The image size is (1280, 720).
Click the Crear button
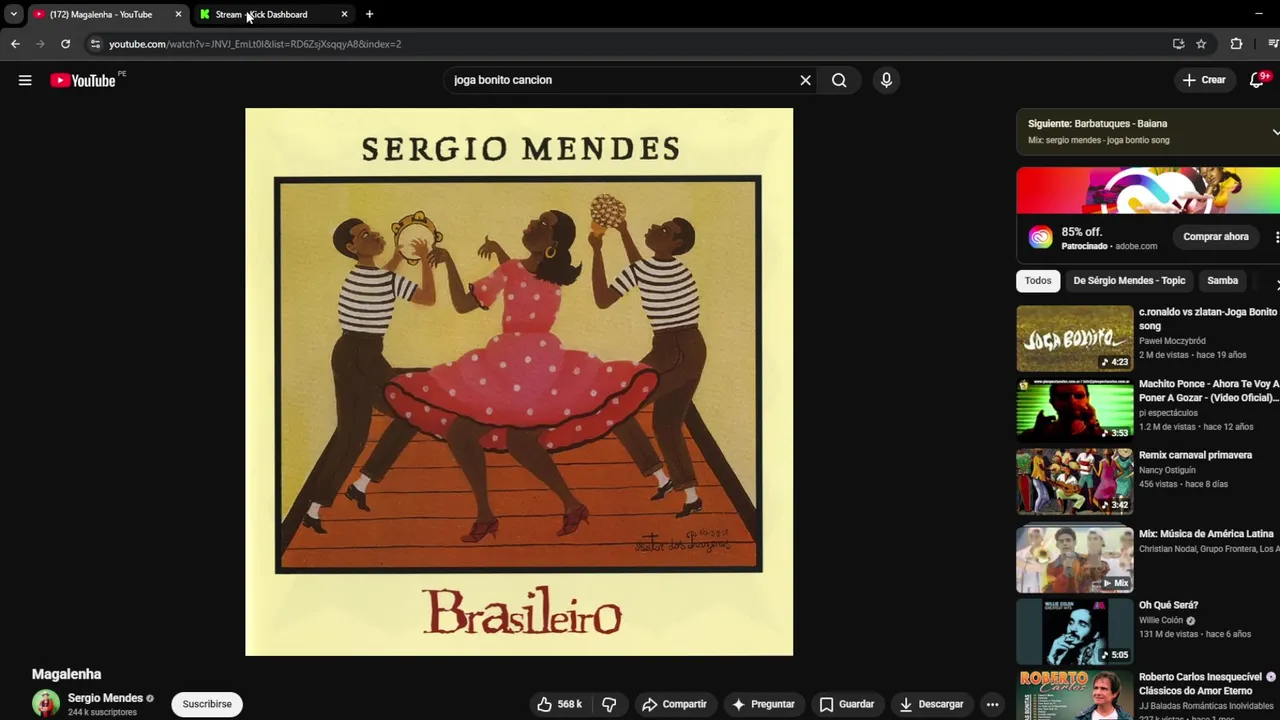click(1204, 80)
